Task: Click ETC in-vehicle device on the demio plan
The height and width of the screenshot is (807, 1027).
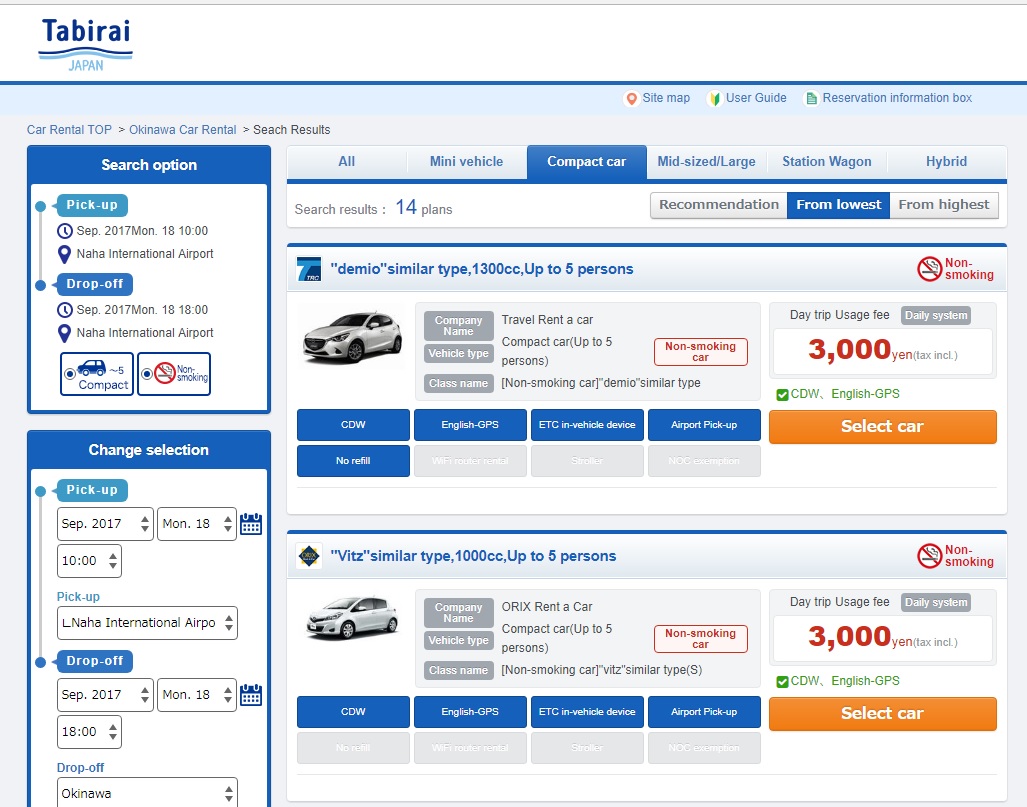Action: [588, 425]
